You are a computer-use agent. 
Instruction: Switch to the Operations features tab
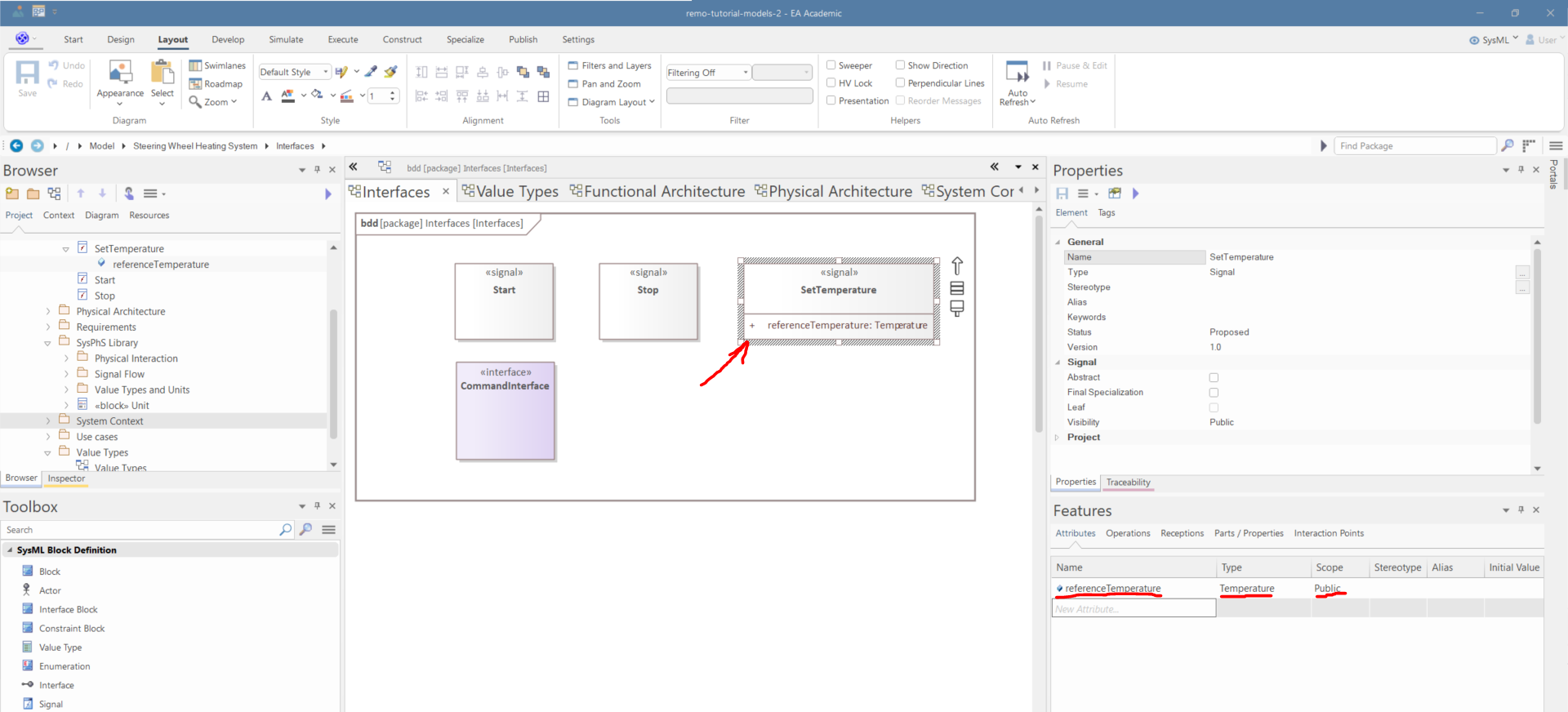(1127, 533)
